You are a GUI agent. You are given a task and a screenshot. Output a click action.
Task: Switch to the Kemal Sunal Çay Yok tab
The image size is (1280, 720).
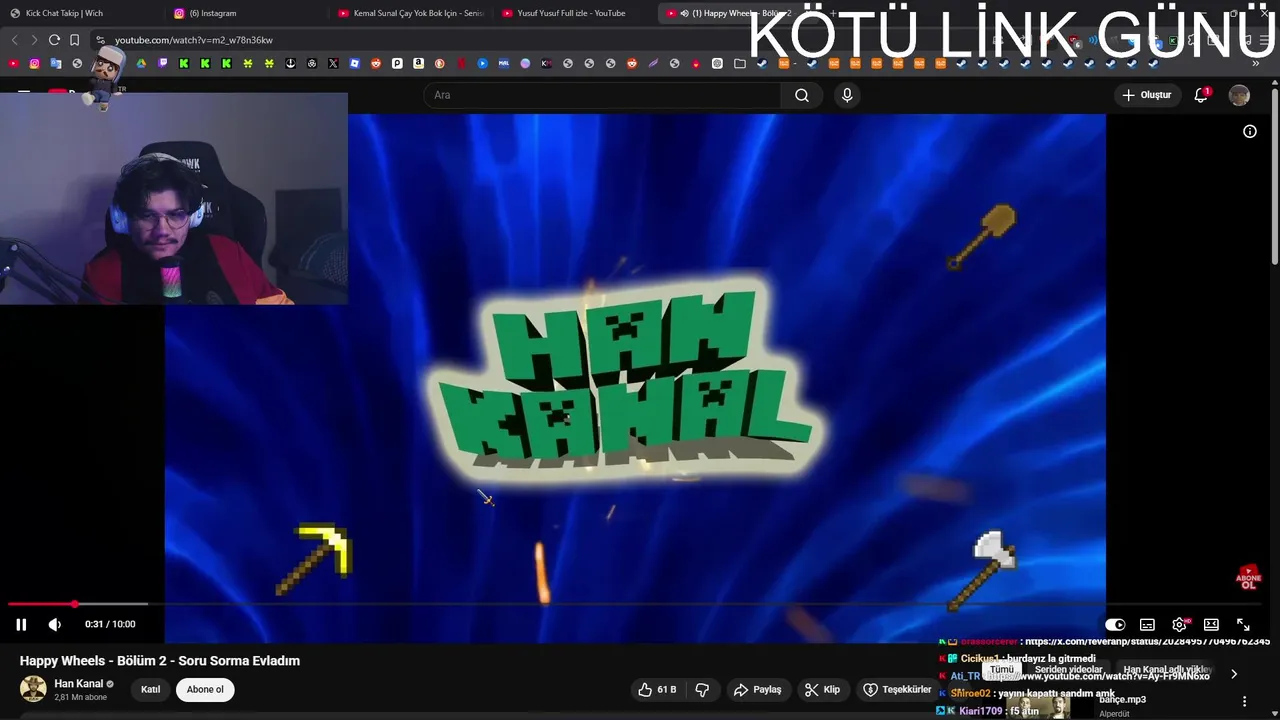[411, 13]
